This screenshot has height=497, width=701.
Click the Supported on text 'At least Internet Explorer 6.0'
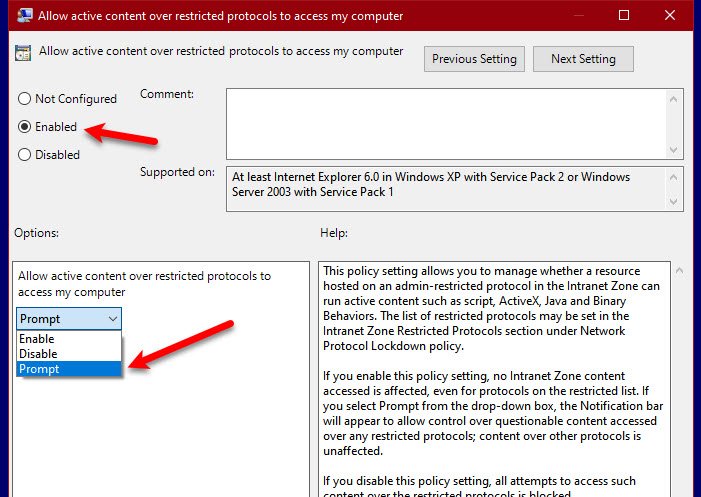coord(306,177)
